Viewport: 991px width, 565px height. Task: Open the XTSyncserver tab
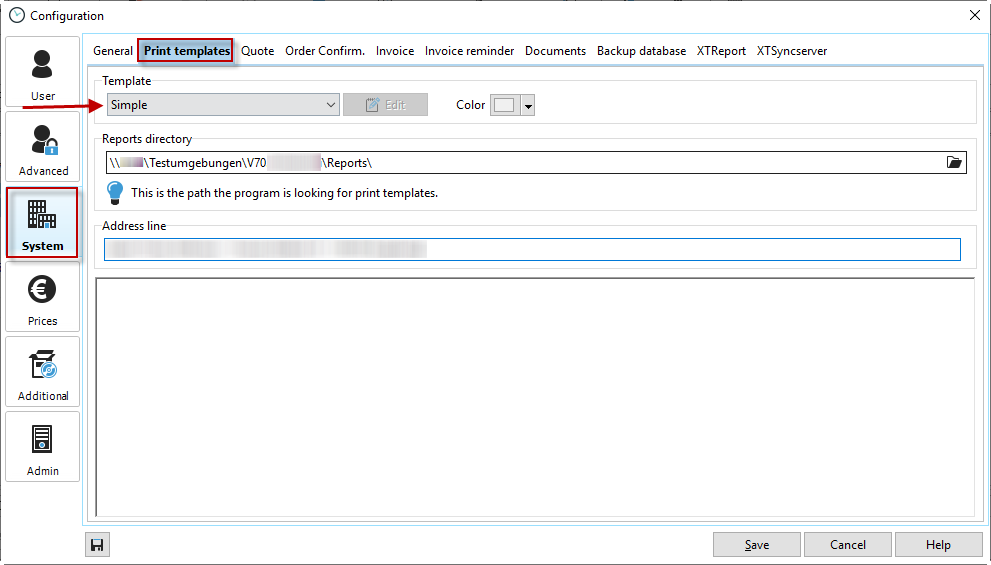(791, 51)
